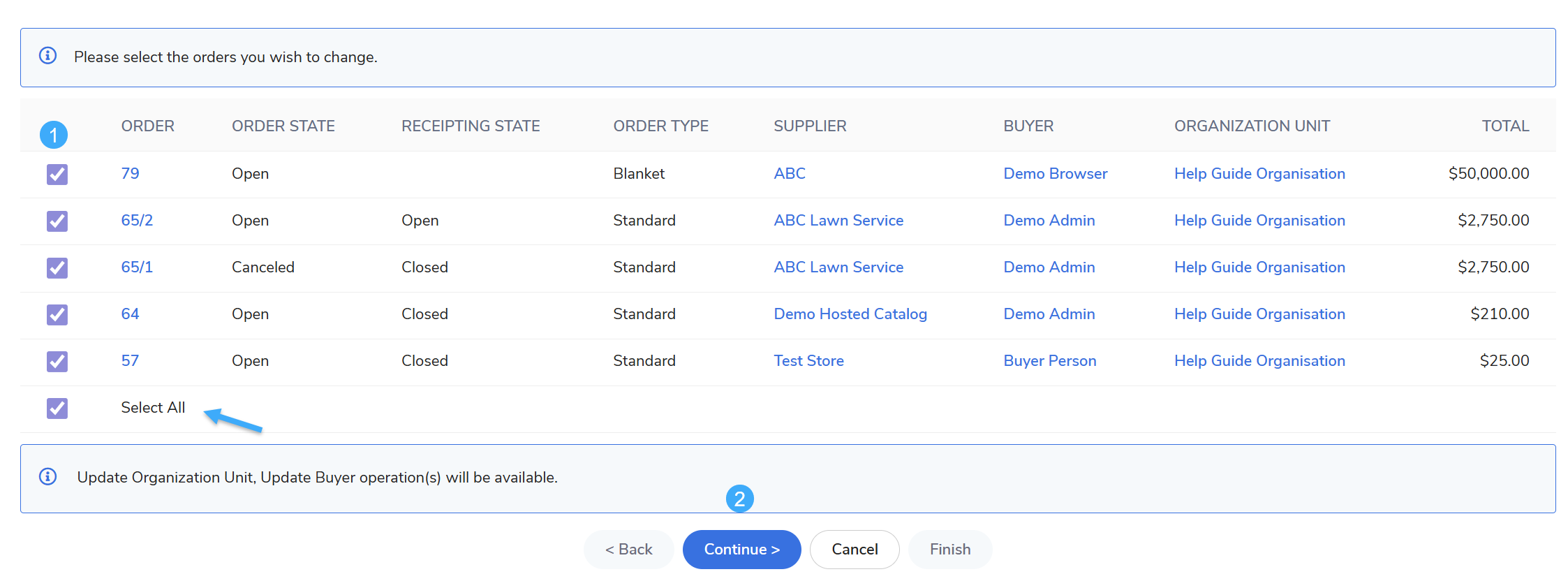Deselect the canceled order 65/1 checkbox
The image size is (1568, 581).
point(57,267)
